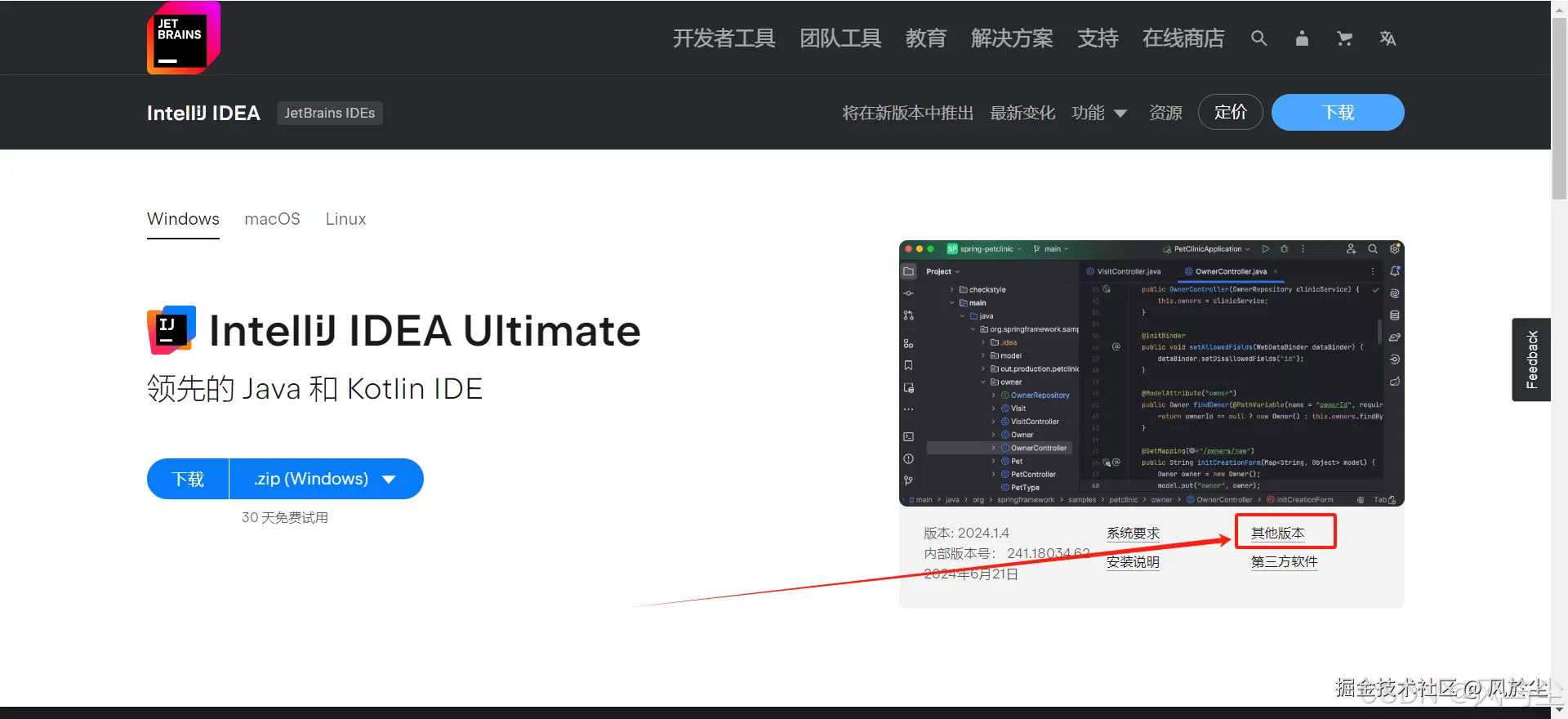Open the shopping cart icon

coord(1344,38)
